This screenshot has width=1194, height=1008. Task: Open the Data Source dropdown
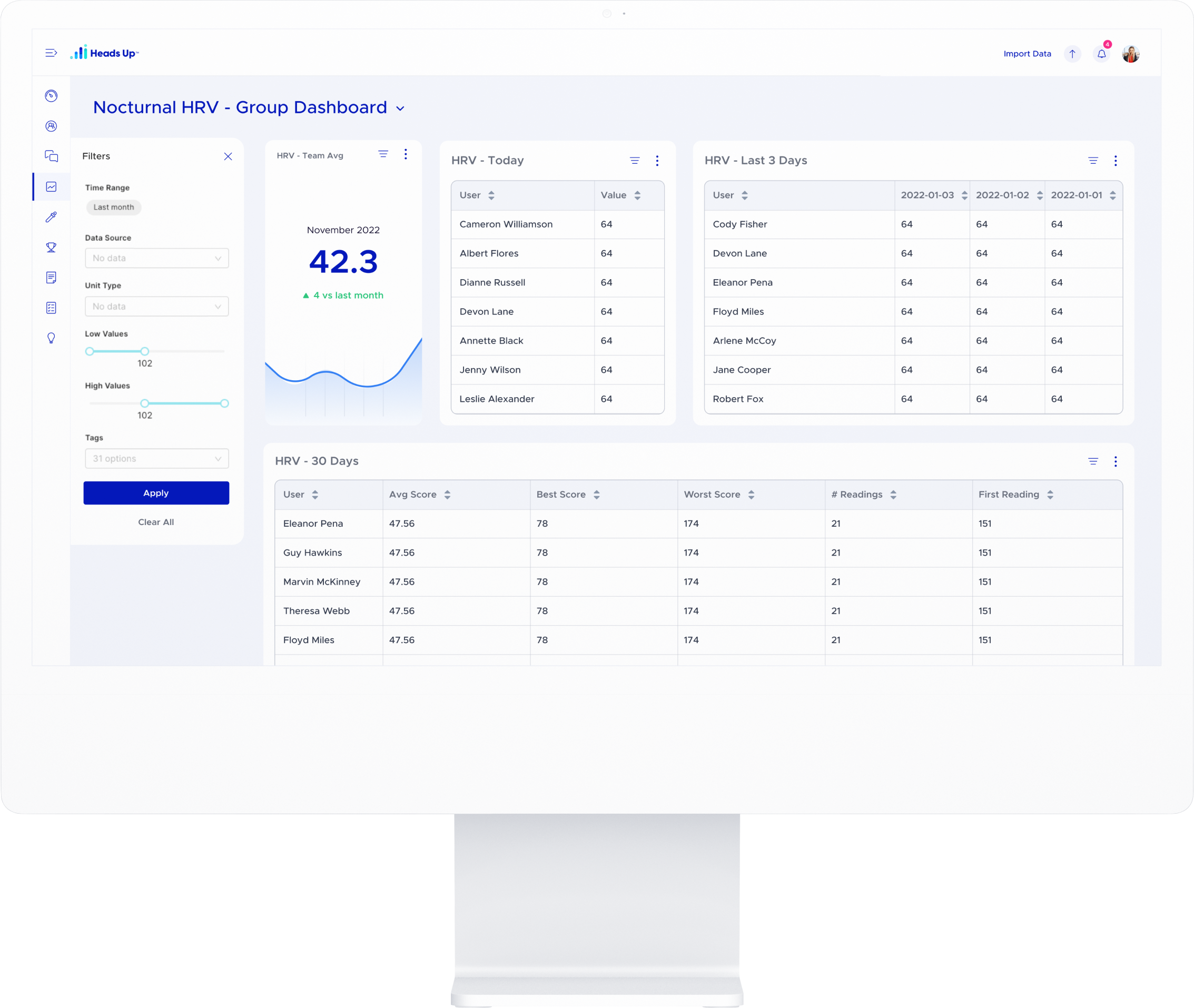click(x=156, y=258)
